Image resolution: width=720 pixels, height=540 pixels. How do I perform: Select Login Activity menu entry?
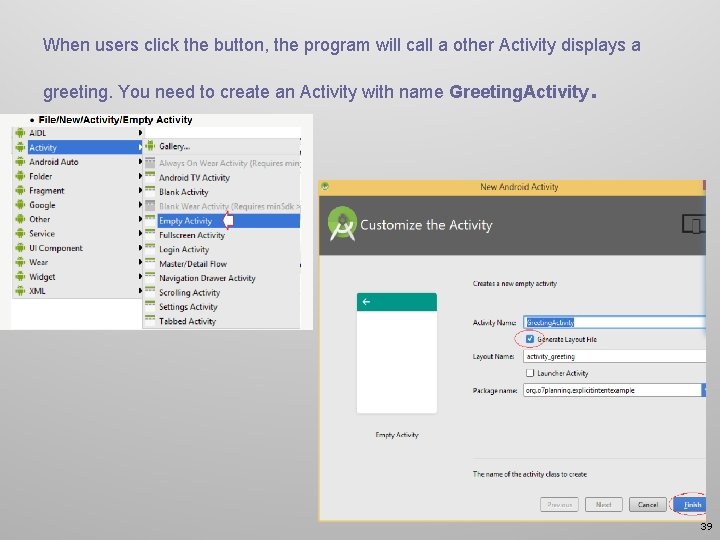click(222, 249)
